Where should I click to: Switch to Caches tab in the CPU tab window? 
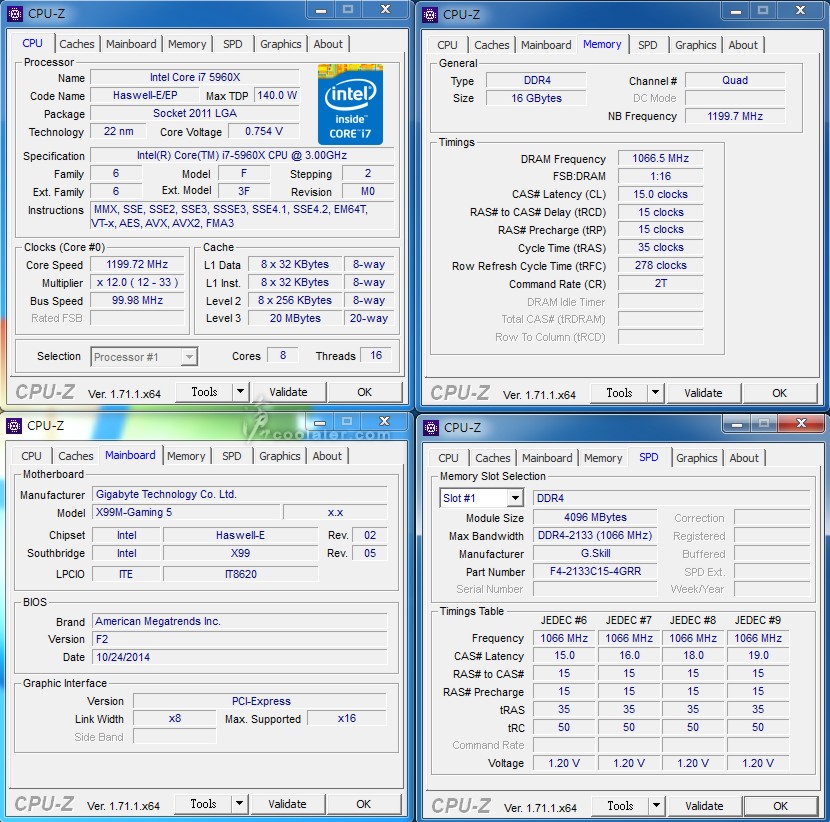tap(77, 44)
